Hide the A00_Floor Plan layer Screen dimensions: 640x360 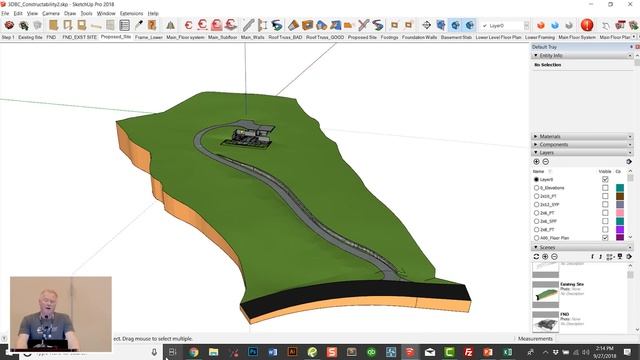605,238
